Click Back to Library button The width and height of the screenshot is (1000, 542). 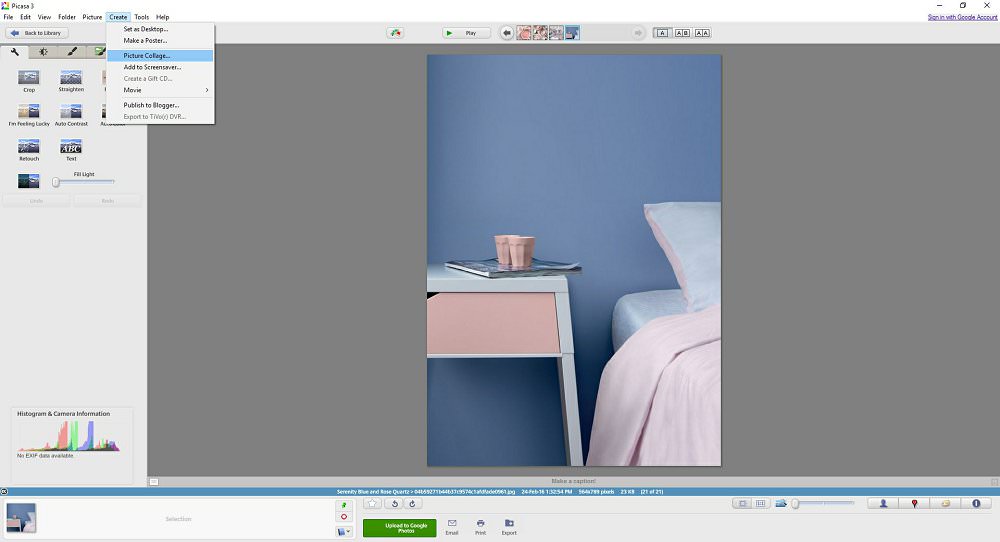coord(37,33)
